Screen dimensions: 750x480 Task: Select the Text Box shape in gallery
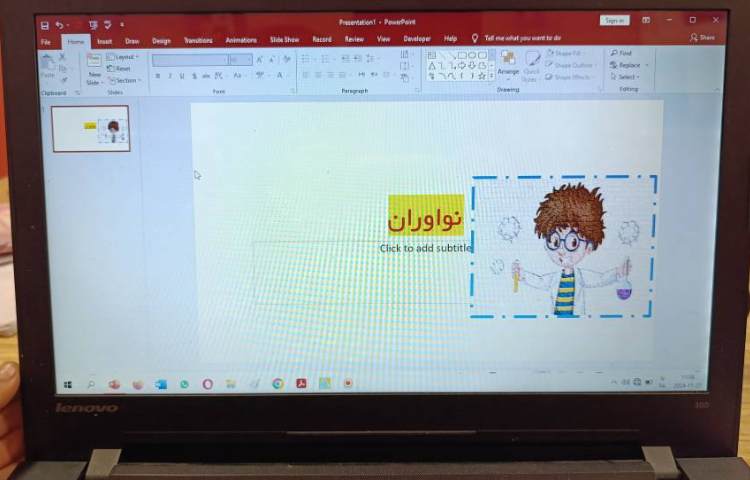[x=431, y=55]
